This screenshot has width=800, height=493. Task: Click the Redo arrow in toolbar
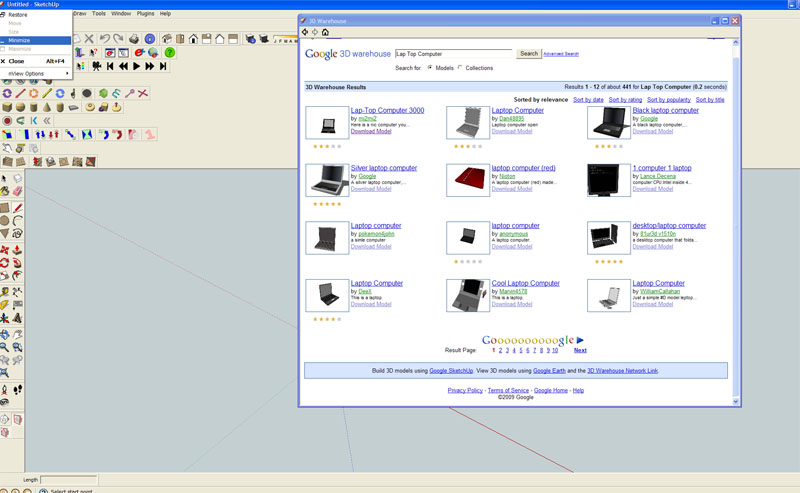tap(118, 38)
